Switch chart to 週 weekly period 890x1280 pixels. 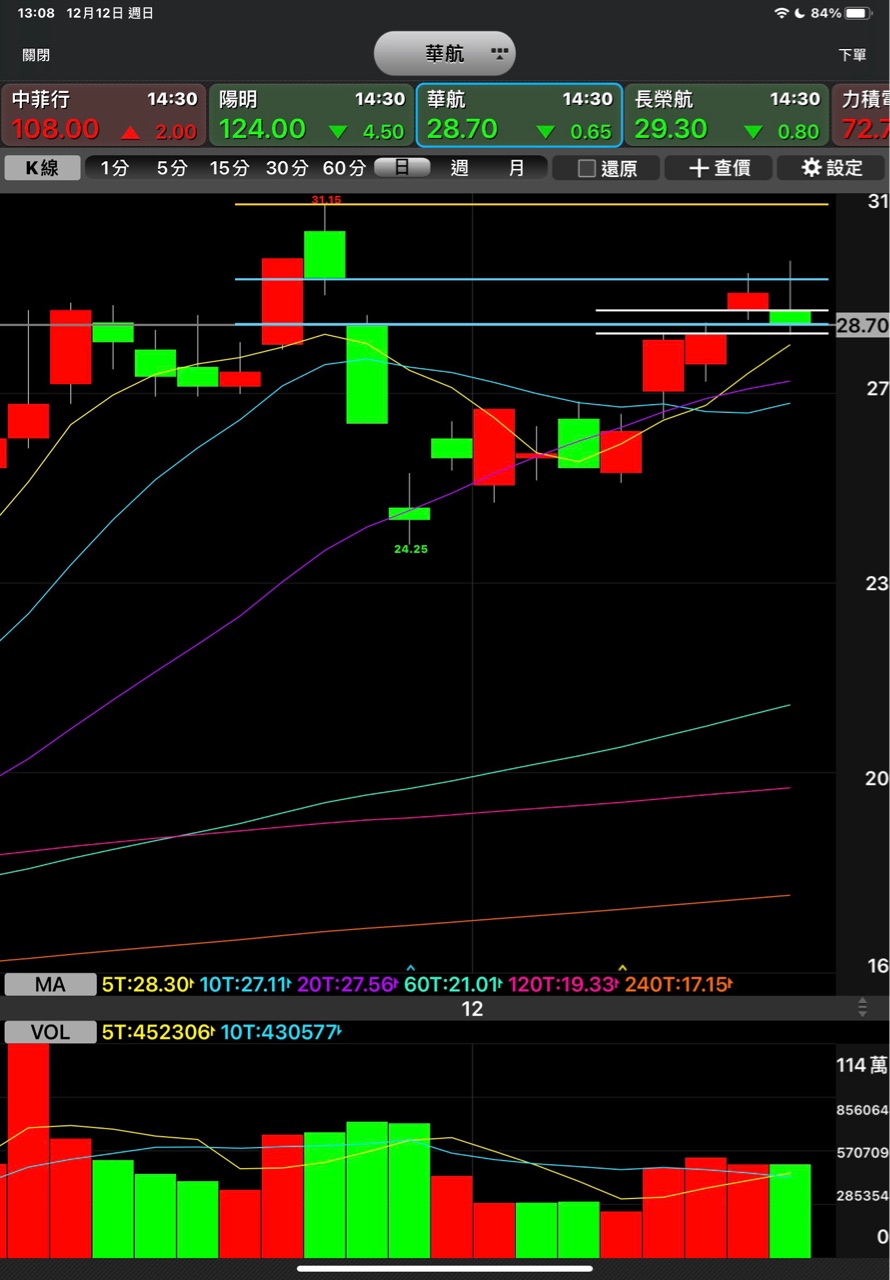[x=459, y=167]
